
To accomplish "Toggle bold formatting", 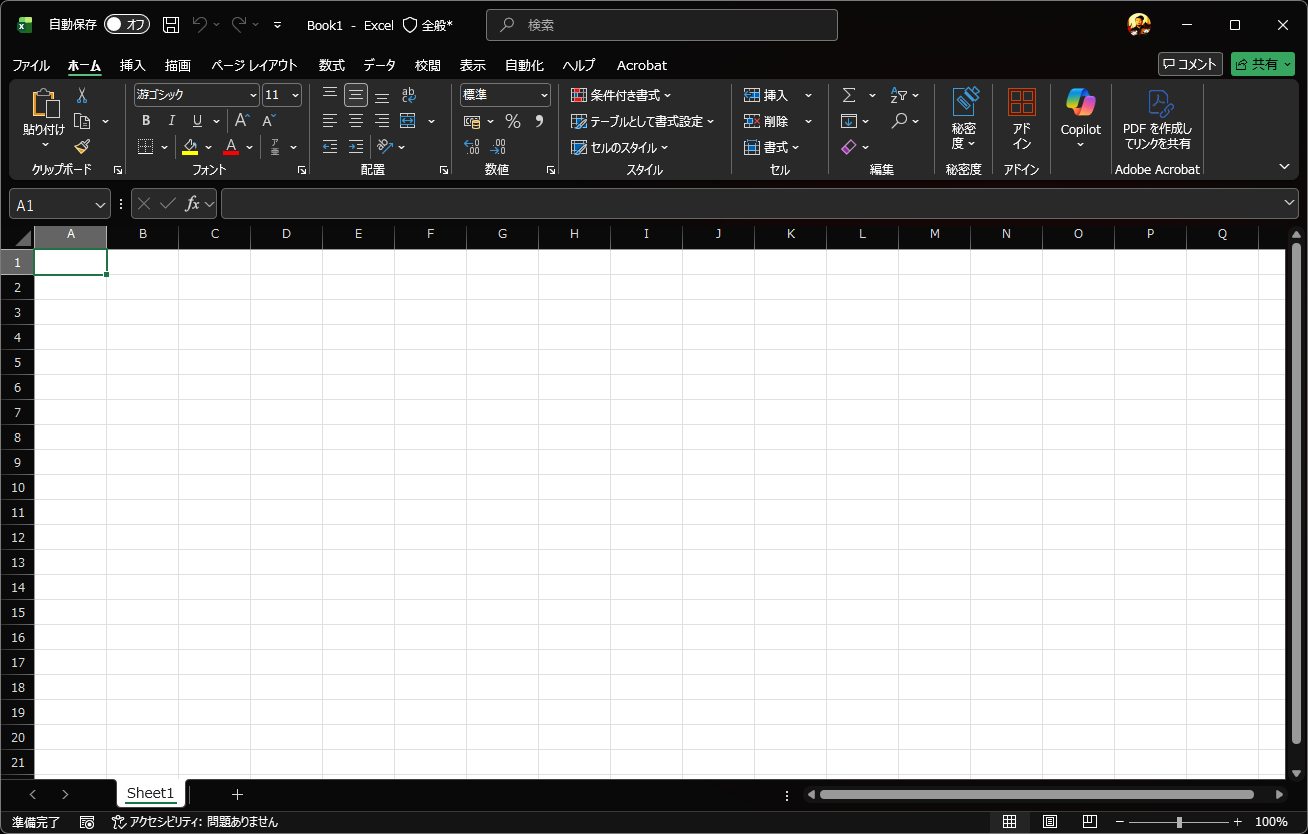I will [x=146, y=121].
